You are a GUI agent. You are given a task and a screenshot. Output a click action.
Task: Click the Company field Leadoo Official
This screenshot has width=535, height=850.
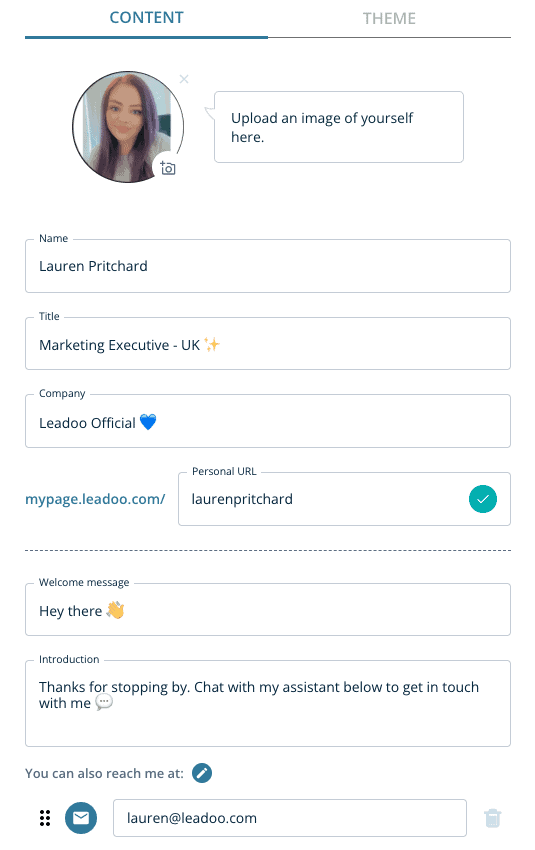click(268, 422)
